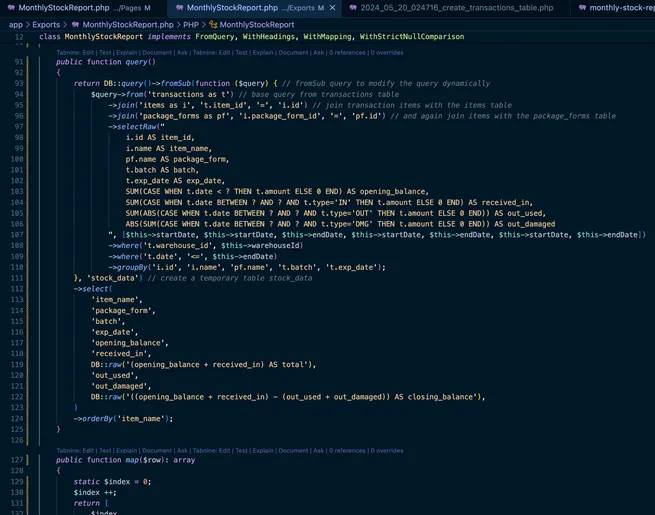Click 'groupBy' on line 110
Viewport: 655px width, 515px height.
point(132,267)
